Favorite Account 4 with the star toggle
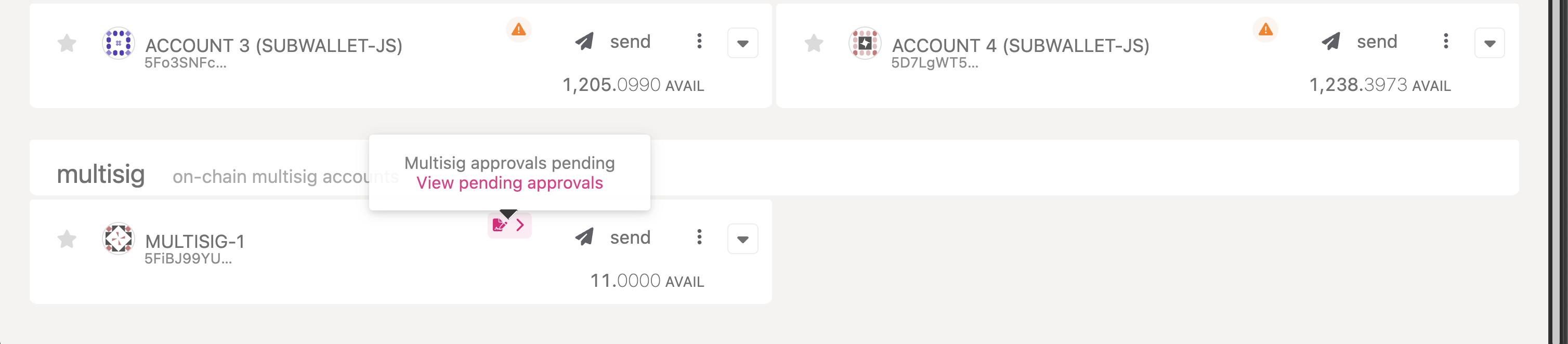The image size is (1568, 344). tap(813, 43)
